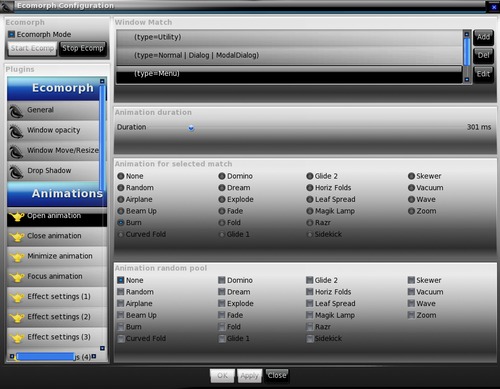The image size is (500, 389).
Task: Toggle Vacuum checkbox in random pool
Action: pyautogui.click(x=411, y=292)
